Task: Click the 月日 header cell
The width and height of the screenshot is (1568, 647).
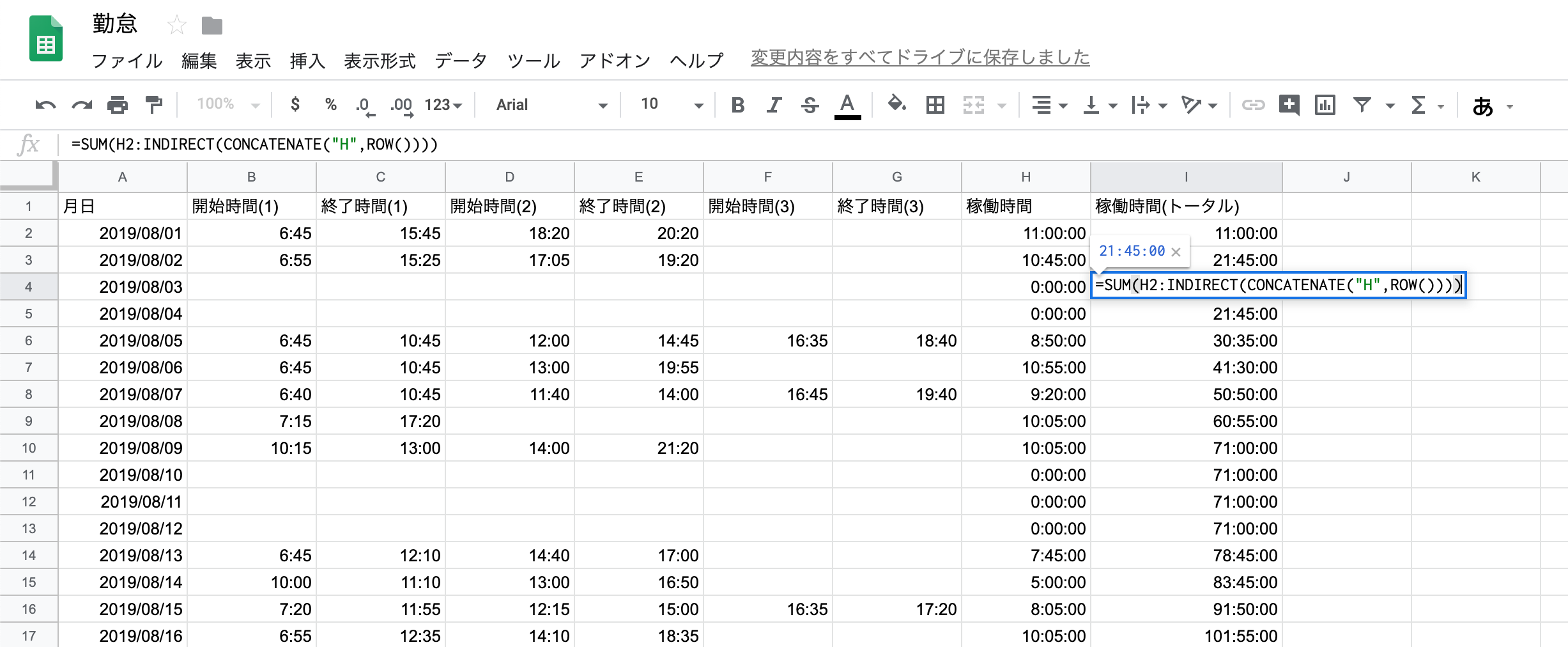Action: [123, 207]
